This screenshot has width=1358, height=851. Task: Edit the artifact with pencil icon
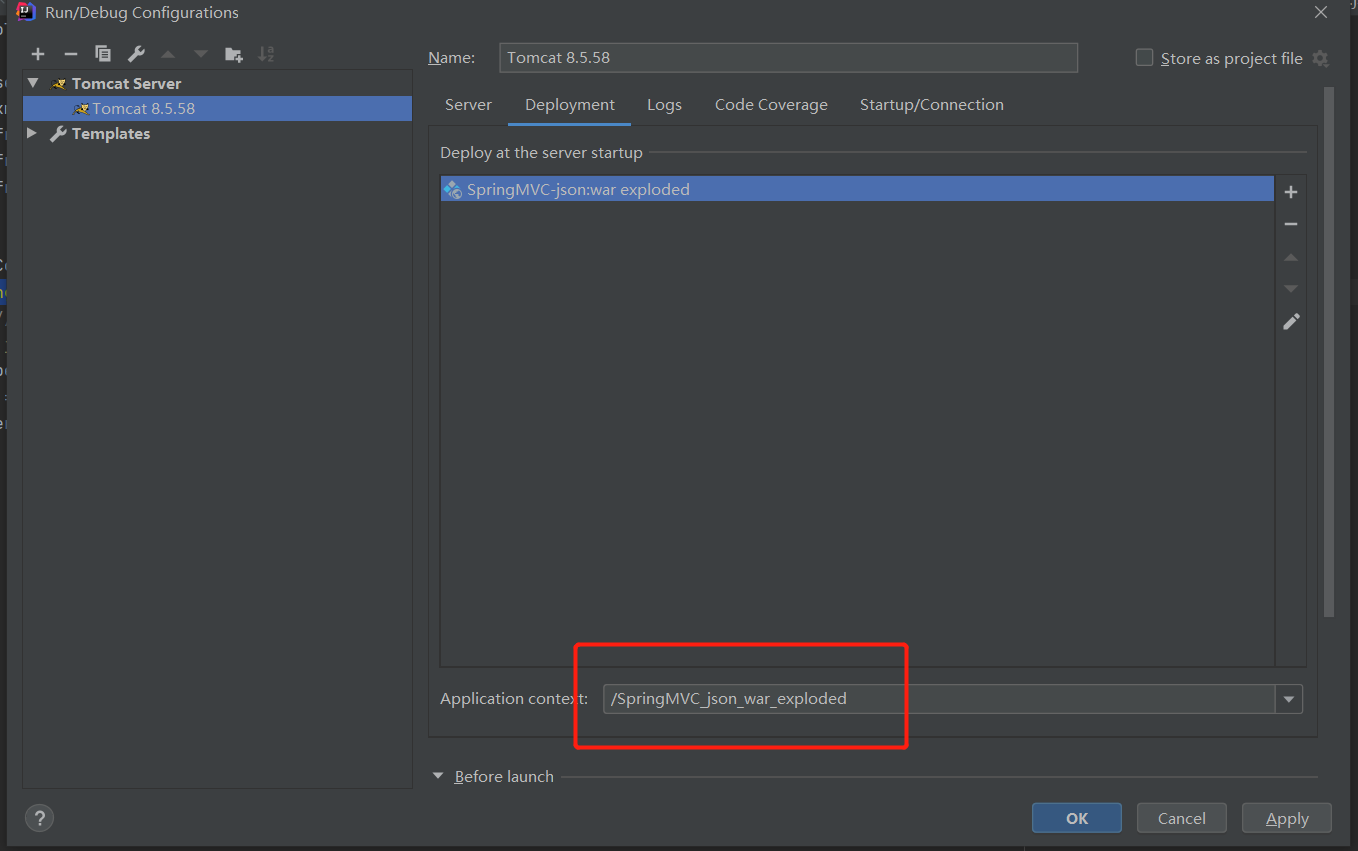[x=1291, y=322]
